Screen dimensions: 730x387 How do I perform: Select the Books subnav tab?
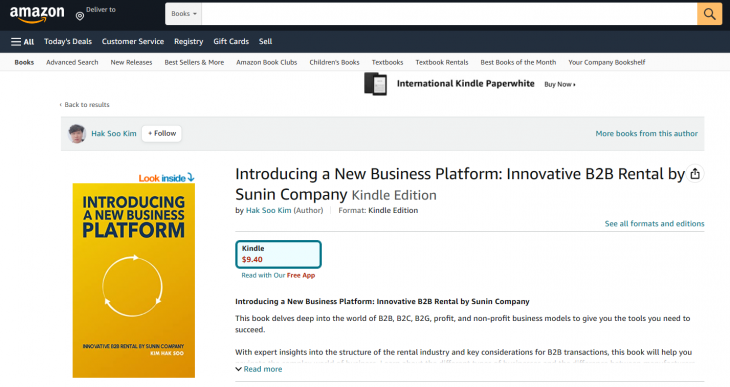click(x=24, y=62)
